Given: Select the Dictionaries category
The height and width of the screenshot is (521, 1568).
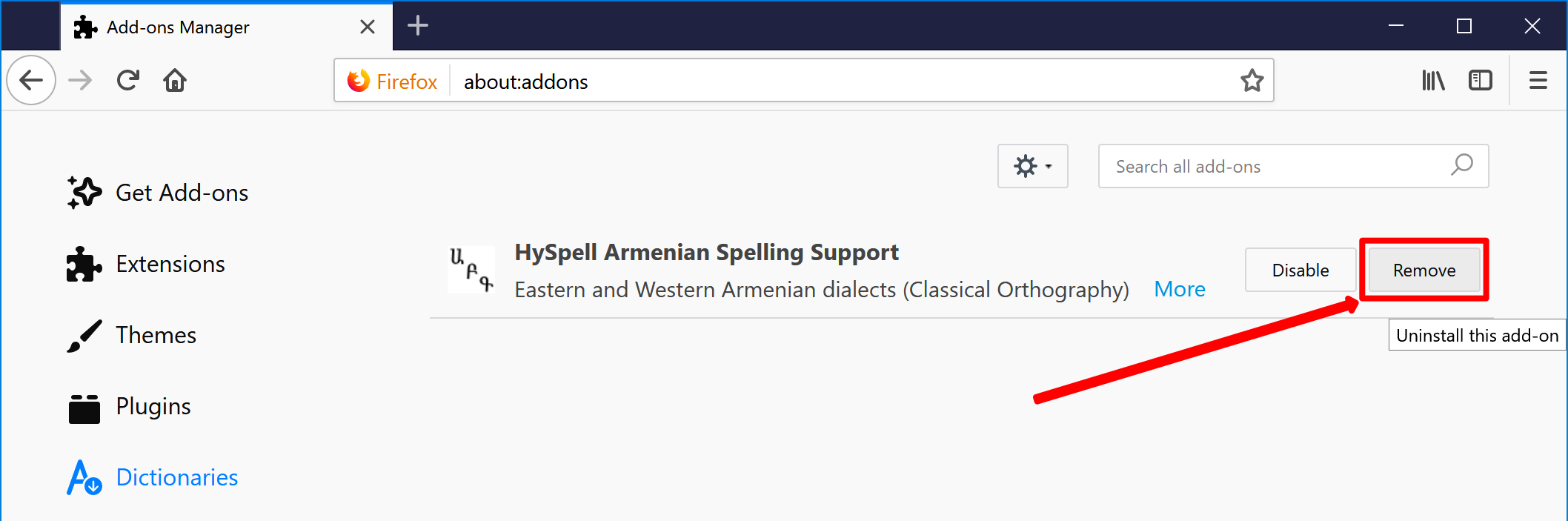Looking at the screenshot, I should [153, 477].
